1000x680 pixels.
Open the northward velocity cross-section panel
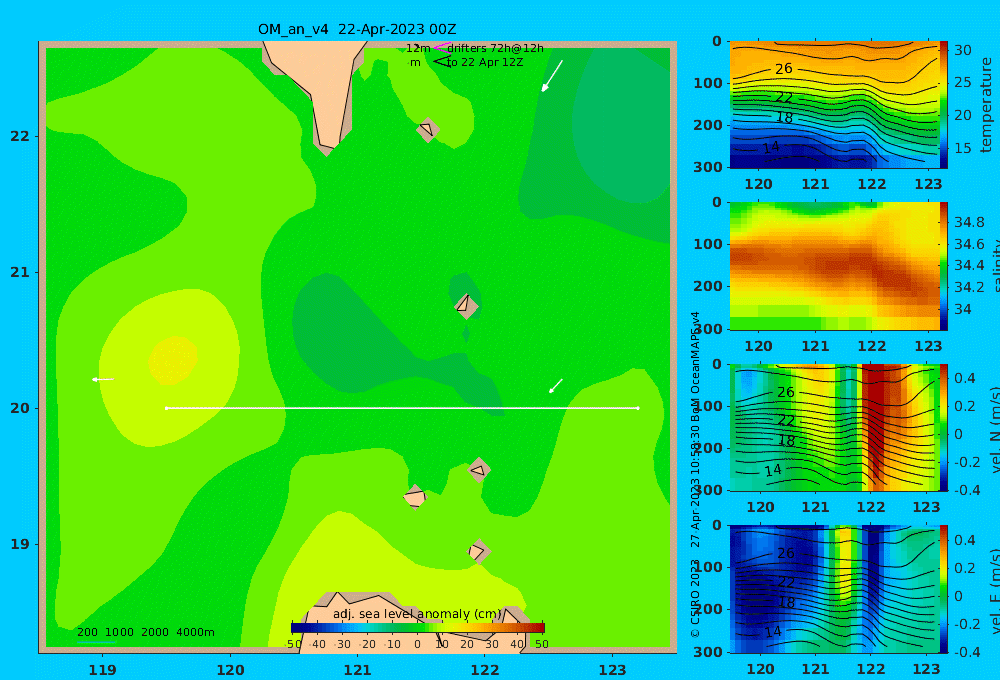pyautogui.click(x=834, y=427)
